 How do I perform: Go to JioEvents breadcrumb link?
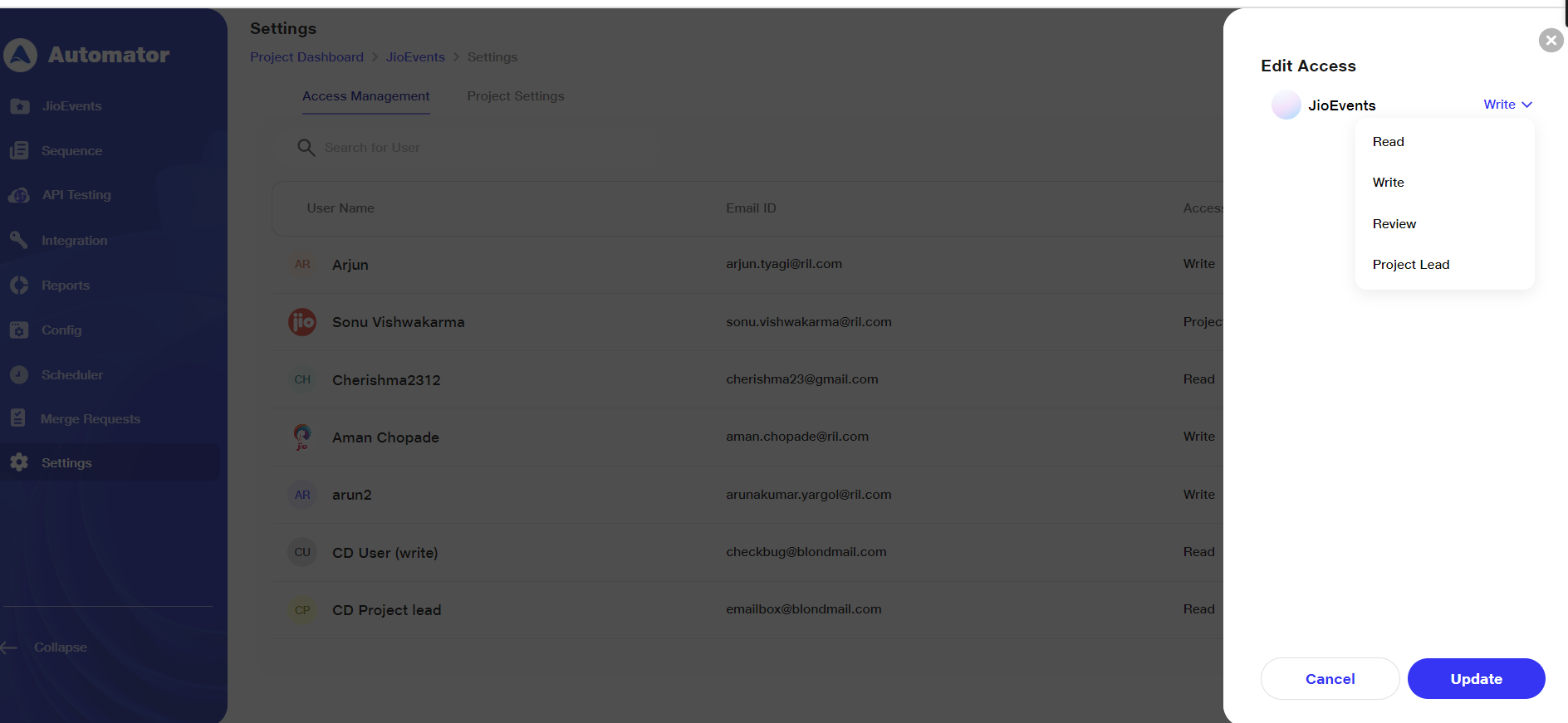415,57
